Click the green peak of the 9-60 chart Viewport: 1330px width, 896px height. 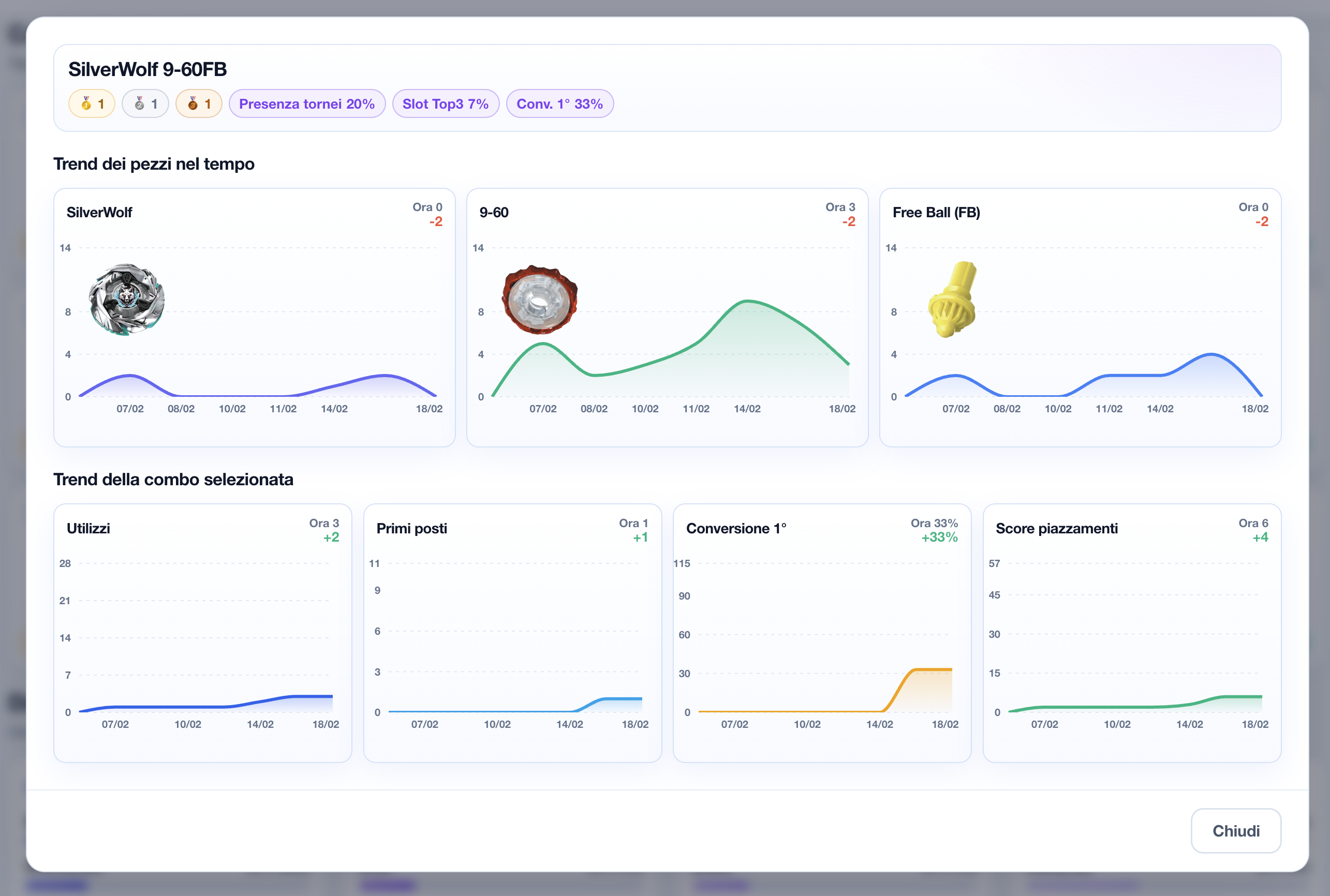point(746,301)
